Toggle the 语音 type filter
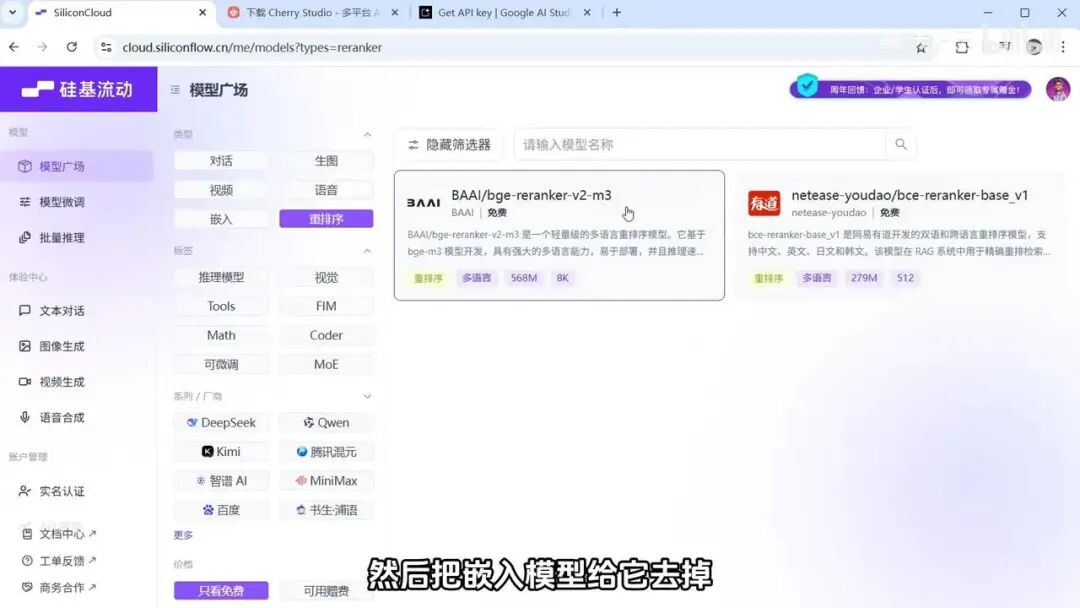The height and width of the screenshot is (608, 1080). (326, 190)
